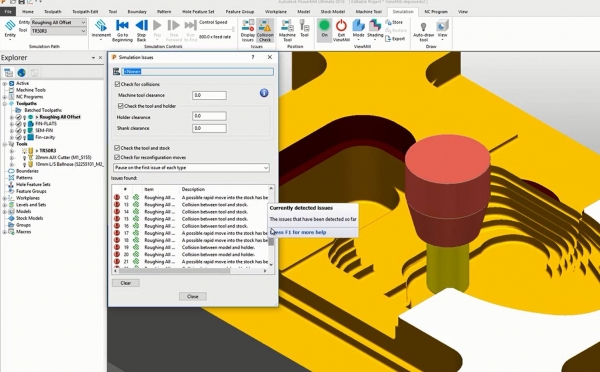
Task: Toggle Check for collisions checkbox
Action: click(117, 84)
